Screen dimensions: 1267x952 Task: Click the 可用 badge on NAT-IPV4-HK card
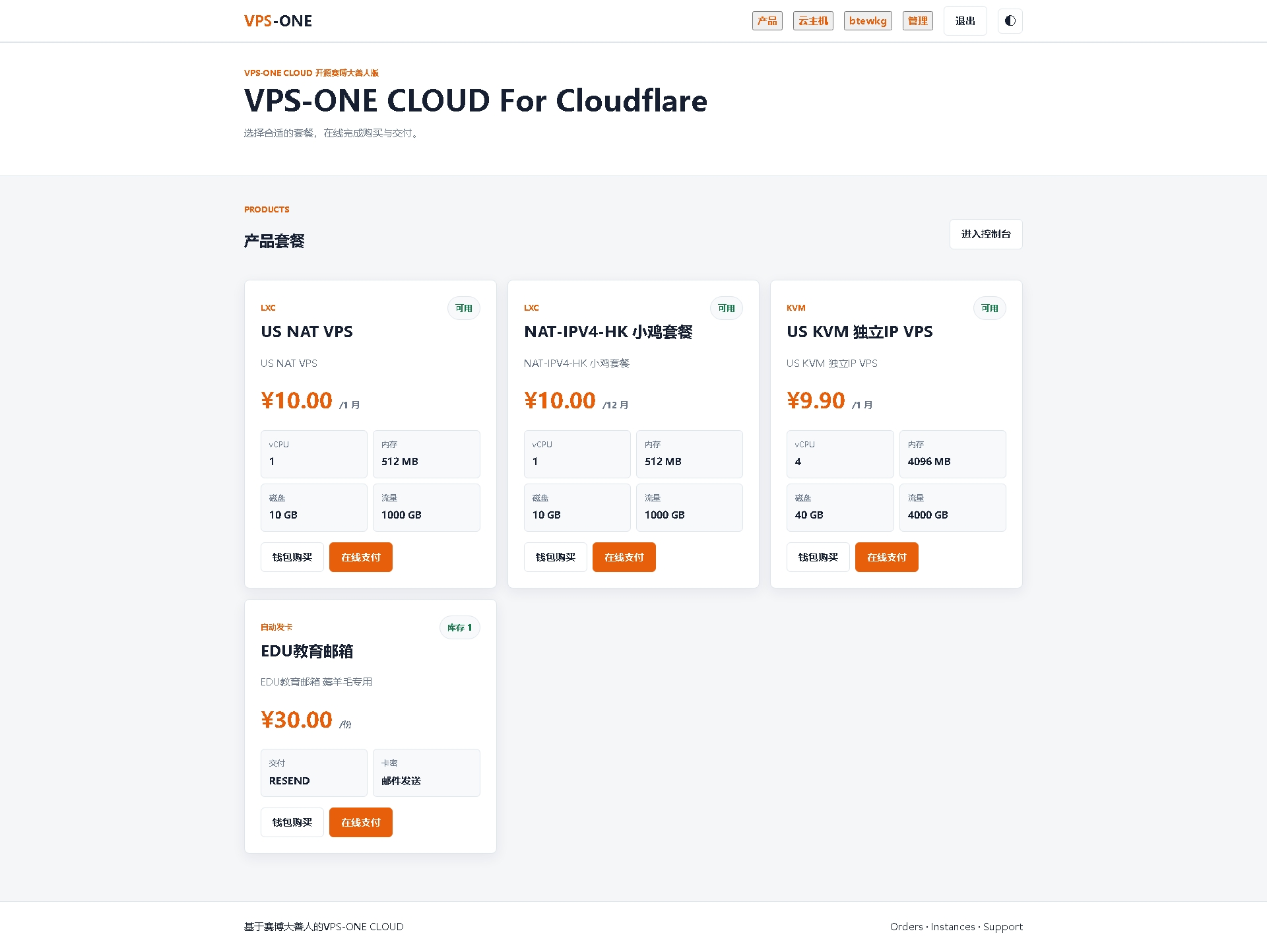[x=726, y=308]
